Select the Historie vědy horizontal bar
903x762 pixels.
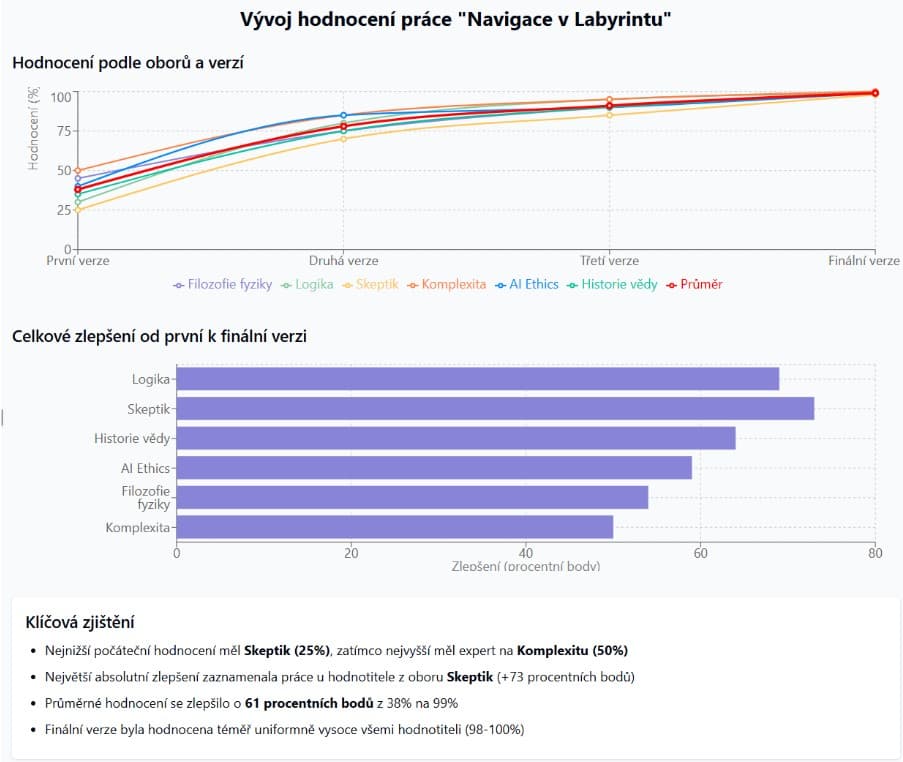[456, 438]
